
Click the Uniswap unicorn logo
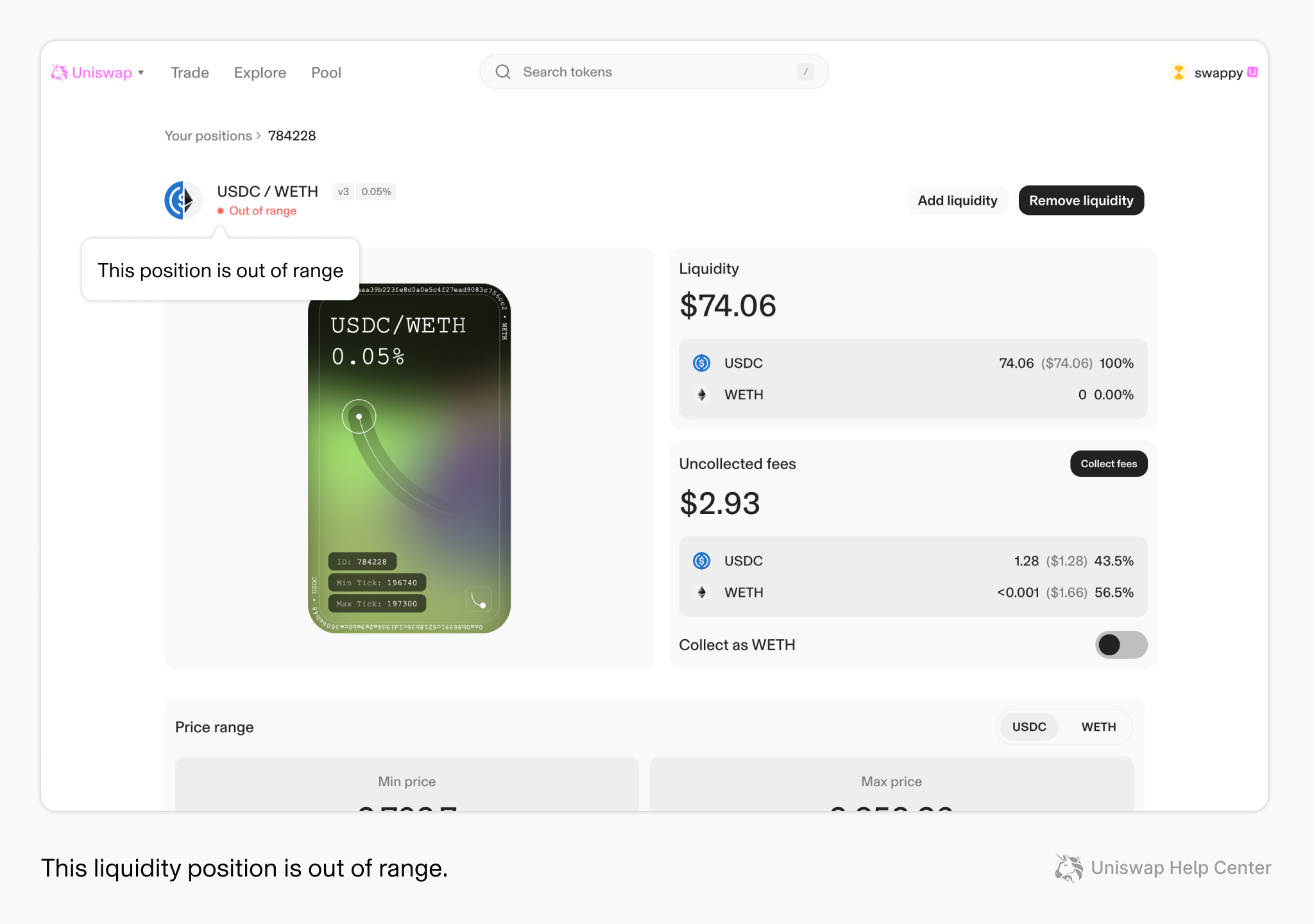coord(60,73)
